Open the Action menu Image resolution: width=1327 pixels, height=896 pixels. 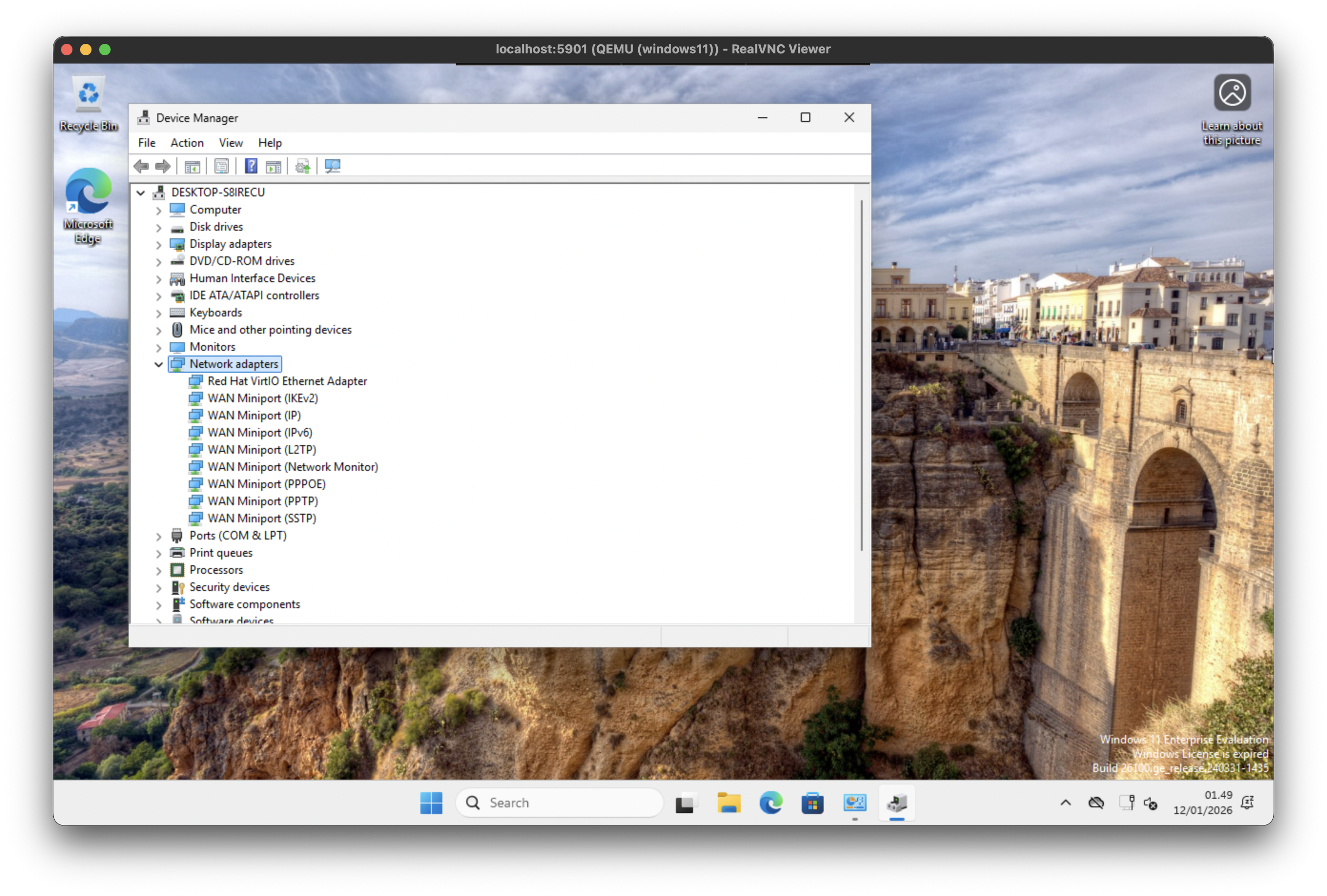tap(187, 143)
